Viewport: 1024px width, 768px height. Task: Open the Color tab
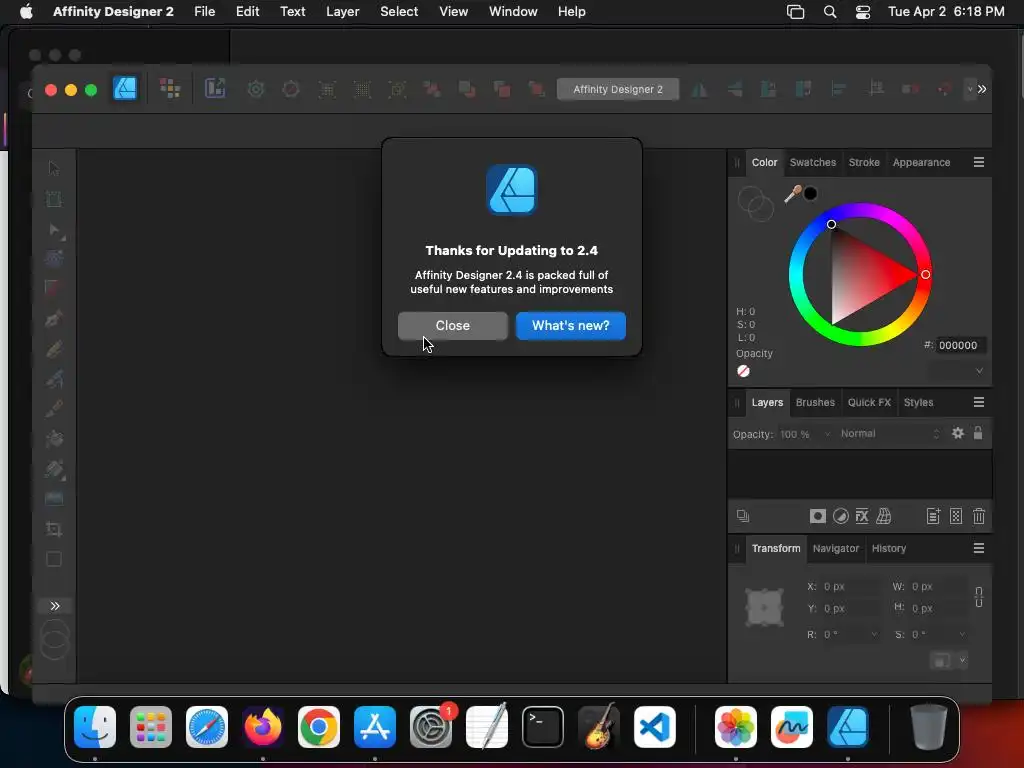[x=764, y=162]
